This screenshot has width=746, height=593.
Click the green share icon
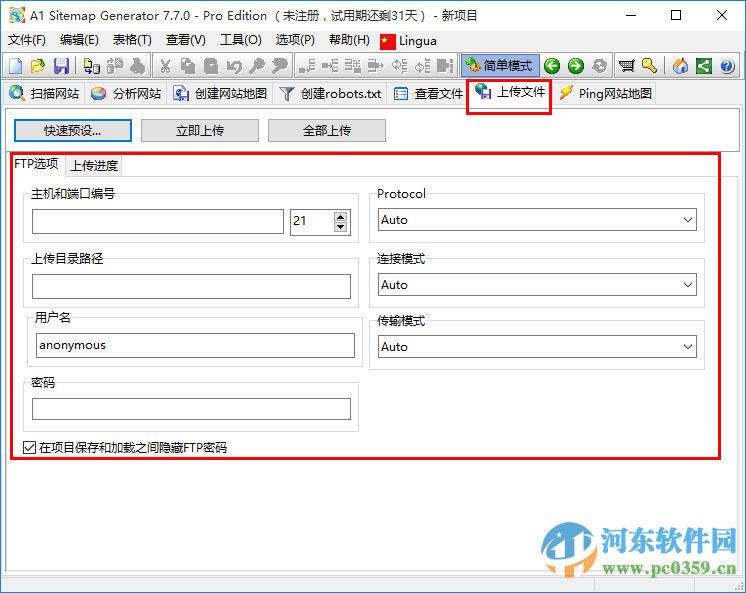point(704,66)
